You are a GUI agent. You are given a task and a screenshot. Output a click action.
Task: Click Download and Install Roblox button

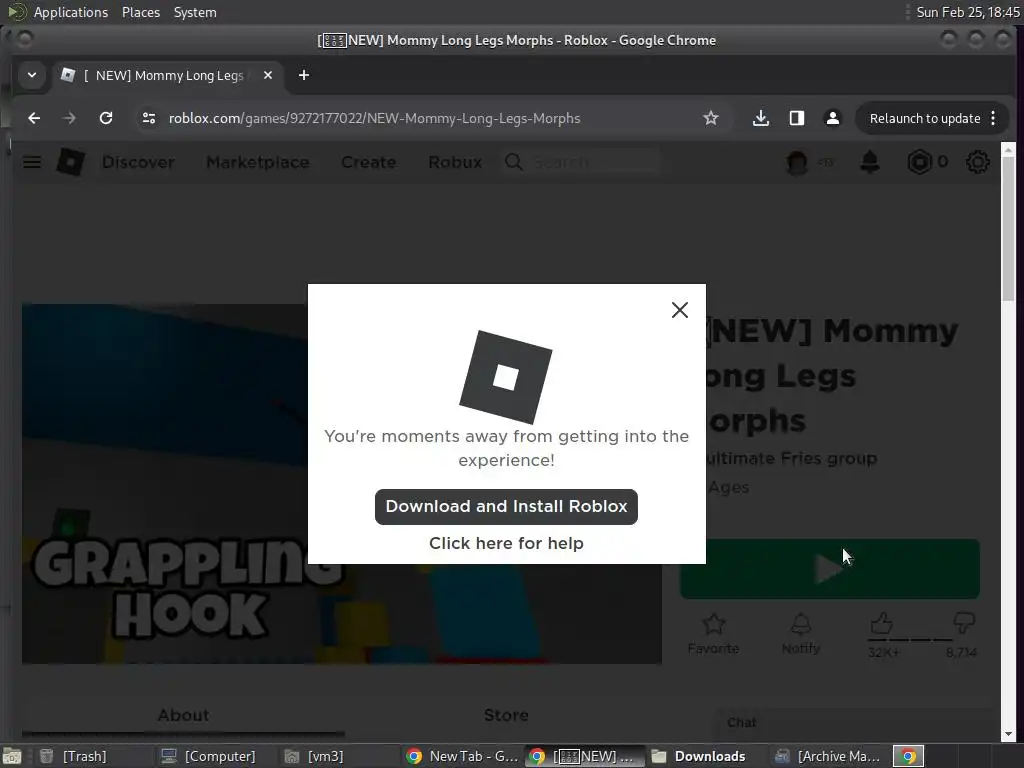(506, 507)
